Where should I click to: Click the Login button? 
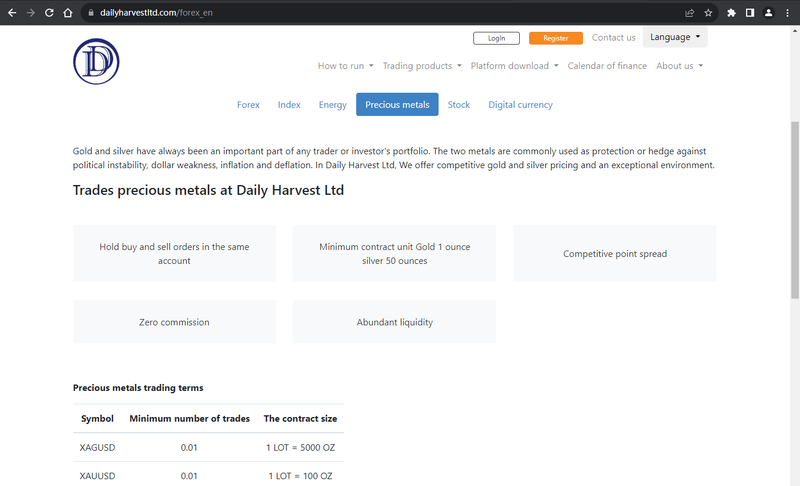[496, 38]
